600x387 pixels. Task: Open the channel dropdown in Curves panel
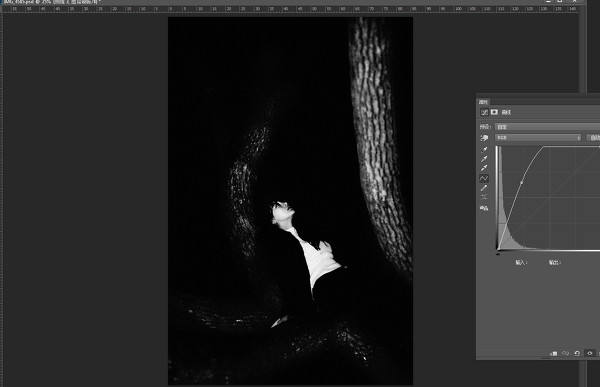(x=538, y=137)
